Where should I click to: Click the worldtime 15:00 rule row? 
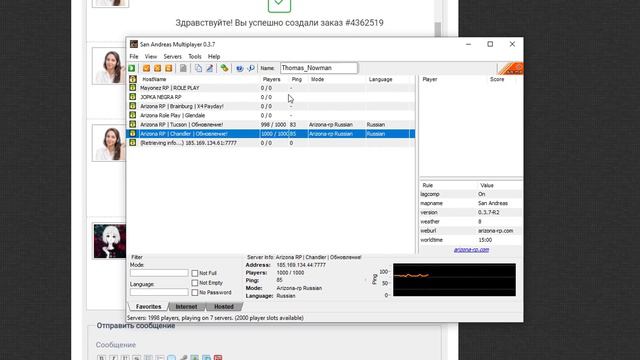point(471,240)
